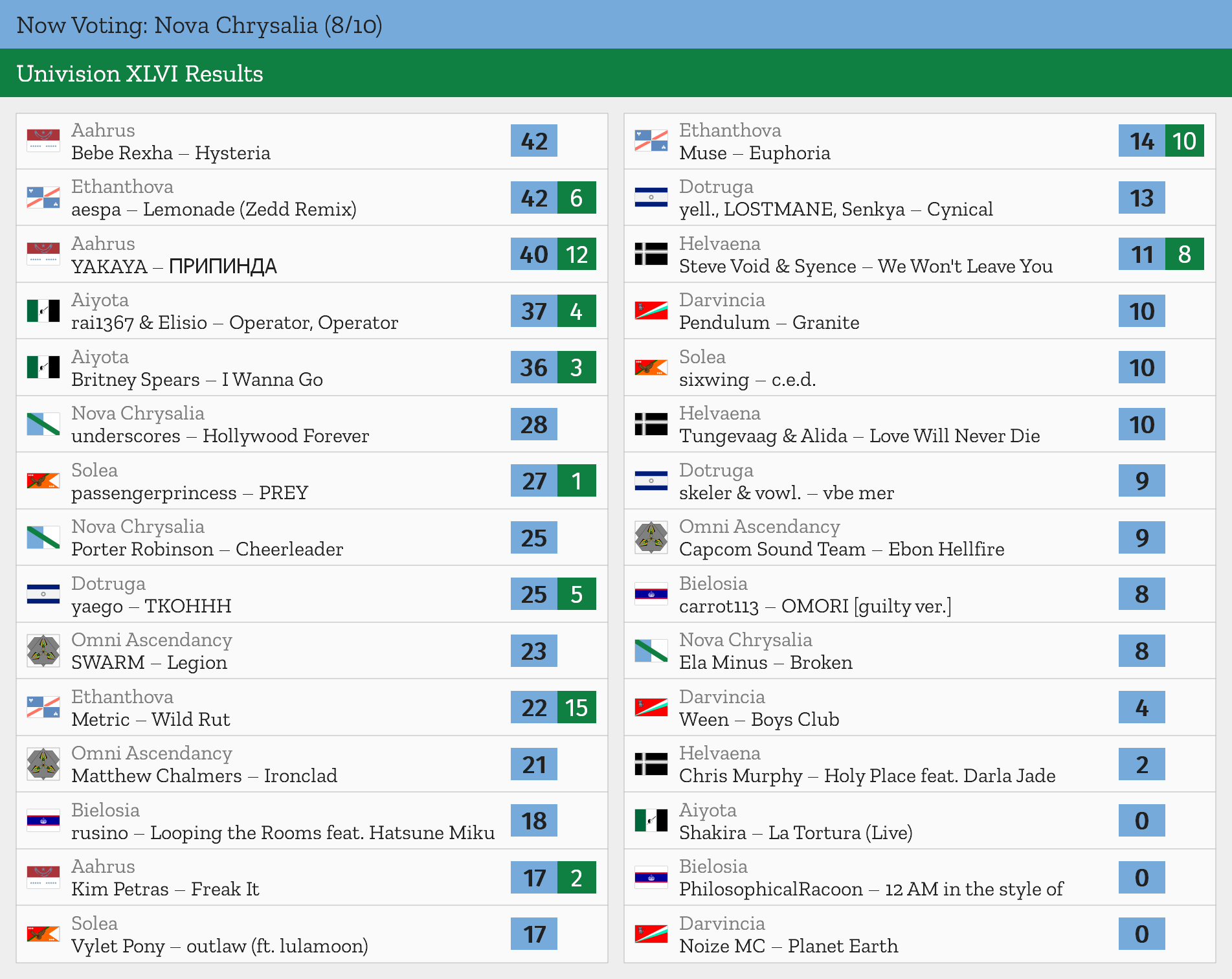This screenshot has width=1232, height=979.
Task: Click the Bielosia flag beside rusino entry
Action: [x=43, y=820]
